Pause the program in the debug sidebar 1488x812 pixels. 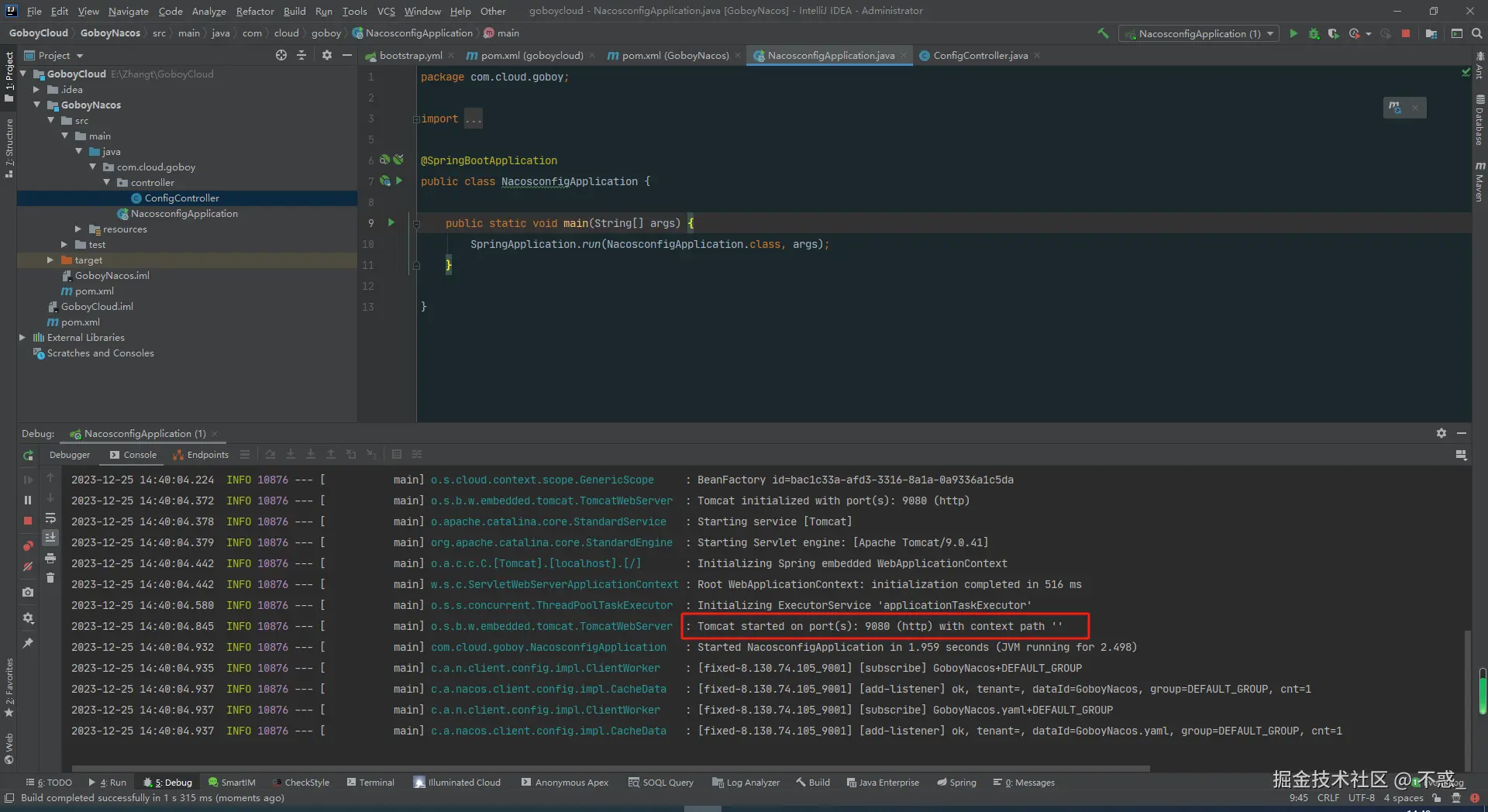tap(28, 501)
